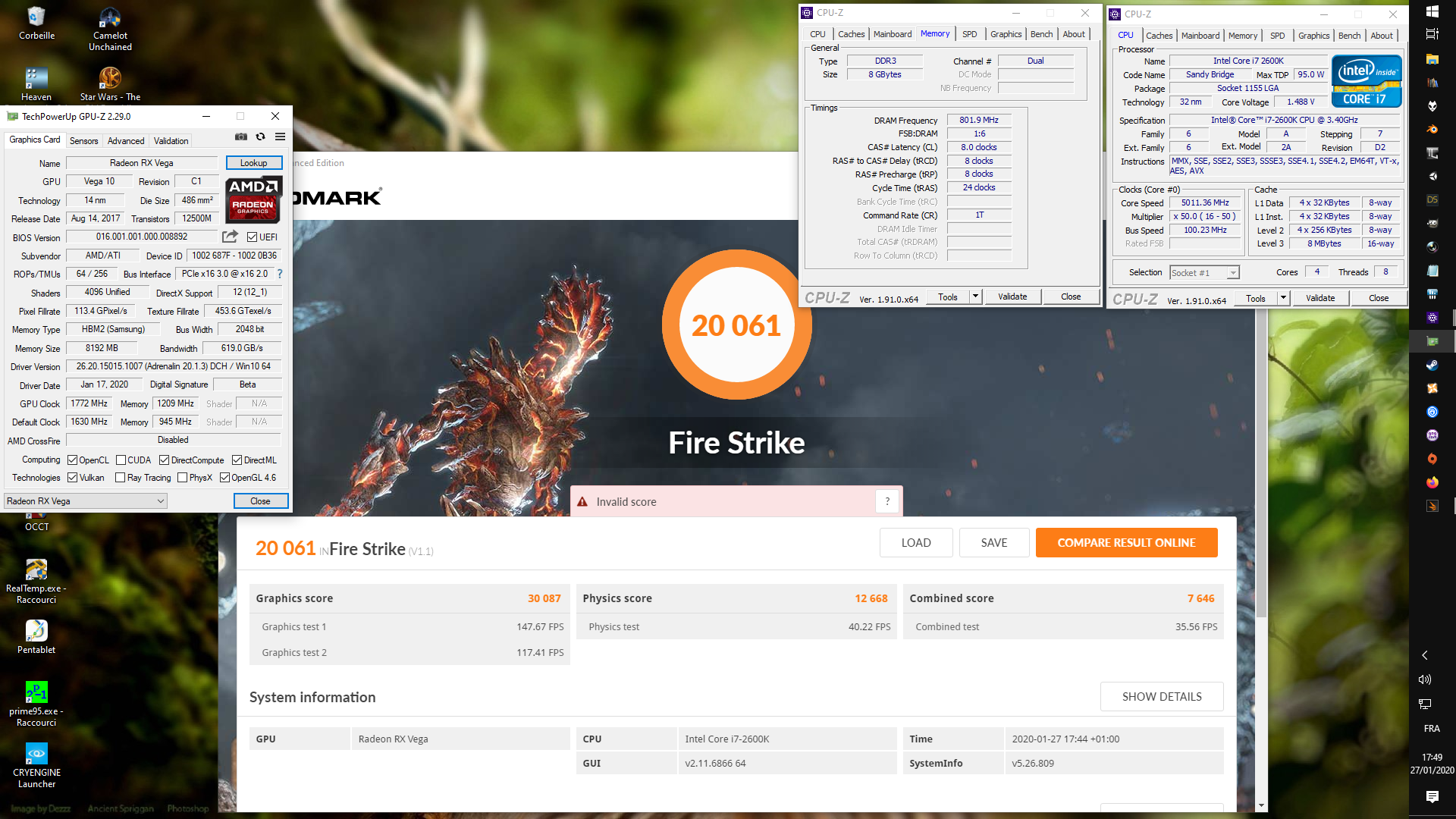Select the Camelot Unchained desktop icon
Screen dimensions: 1456x819
click(x=110, y=29)
